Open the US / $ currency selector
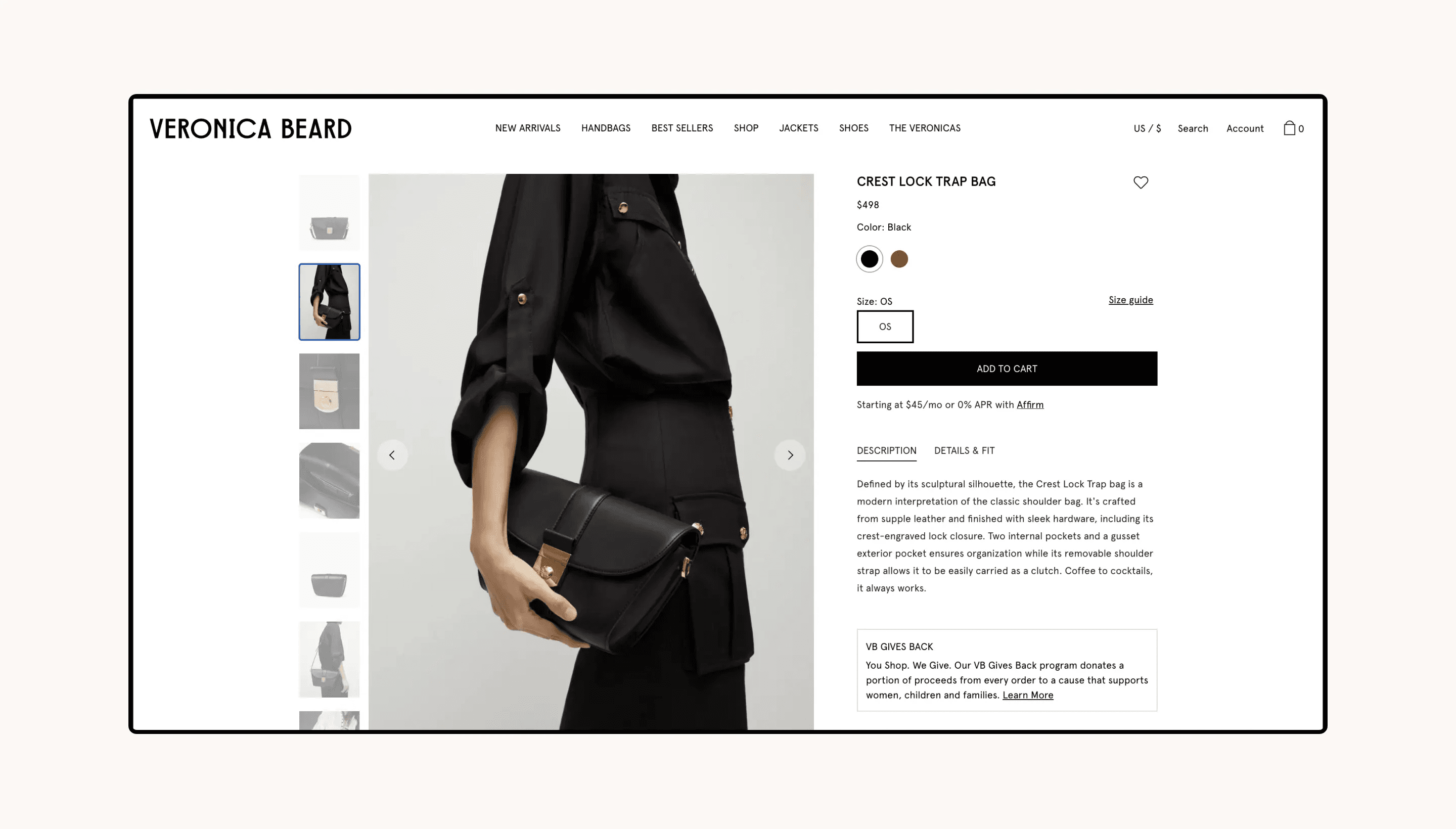The height and width of the screenshot is (829, 1456). 1147,129
